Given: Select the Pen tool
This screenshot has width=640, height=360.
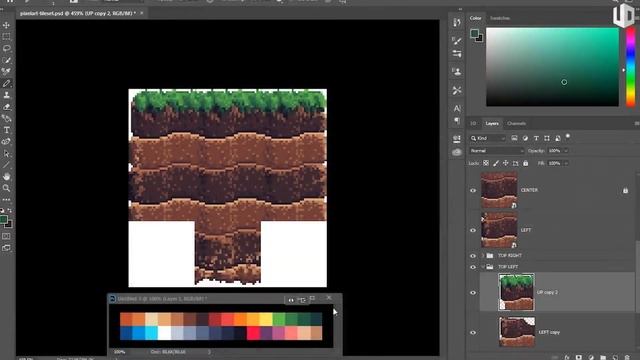Looking at the screenshot, I should point(7,119).
